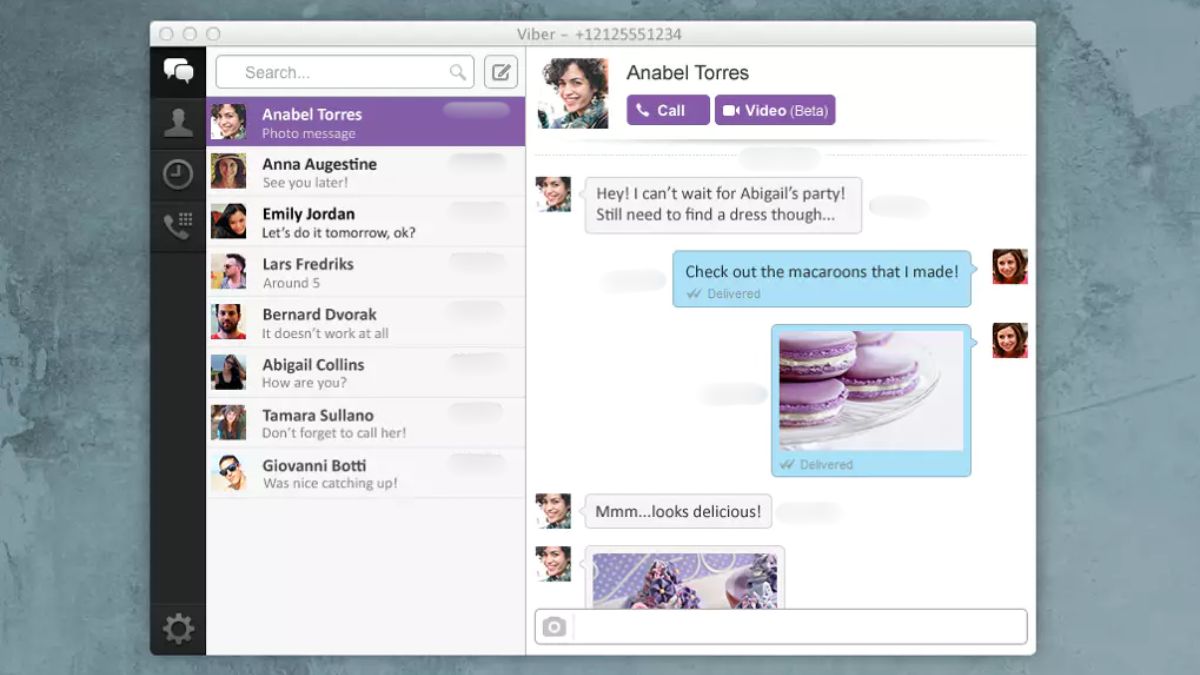
Task: Click sender avatar beside the macaroons photo
Action: pos(1010,340)
